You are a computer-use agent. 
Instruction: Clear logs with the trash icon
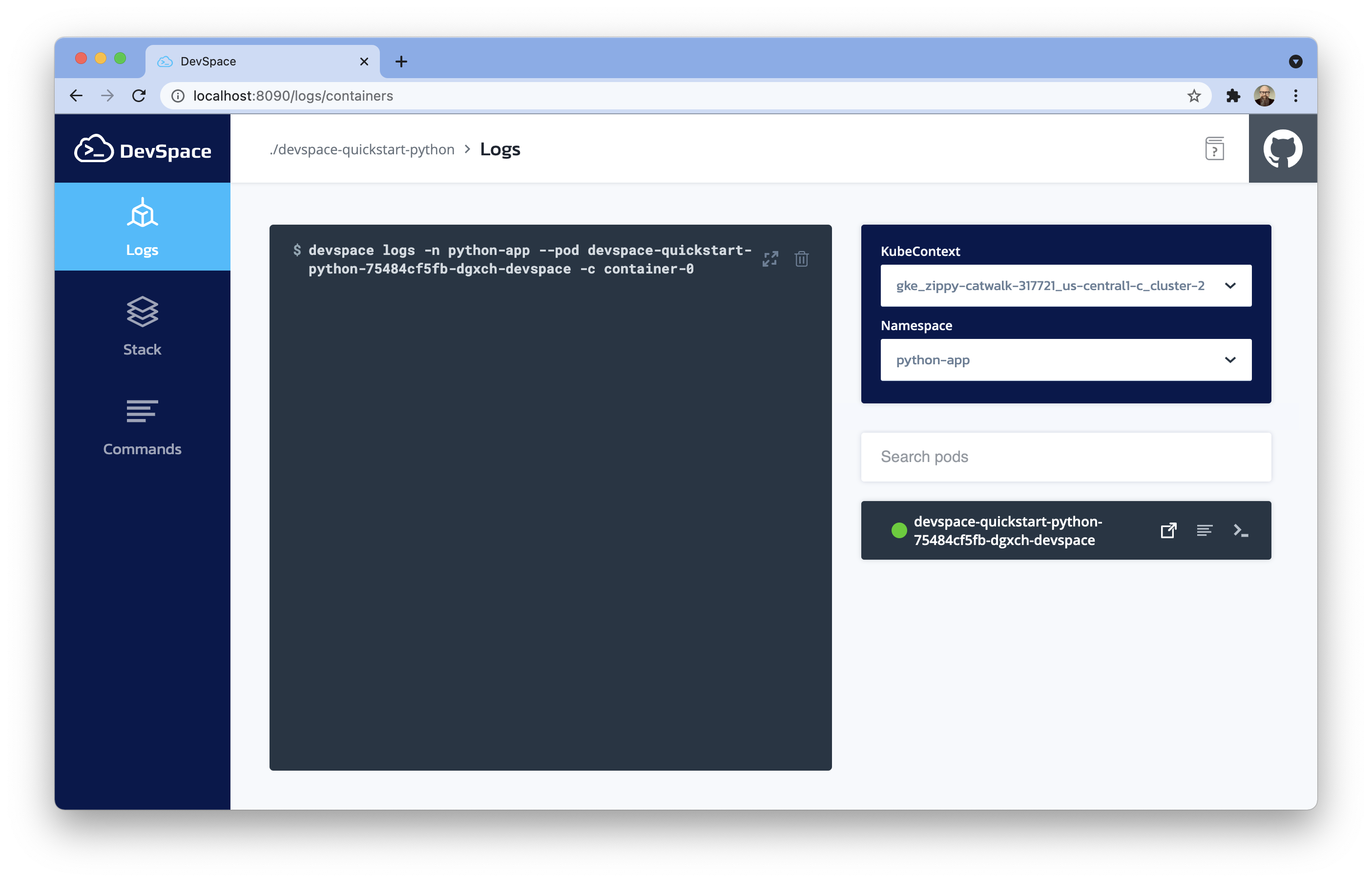[x=801, y=259]
